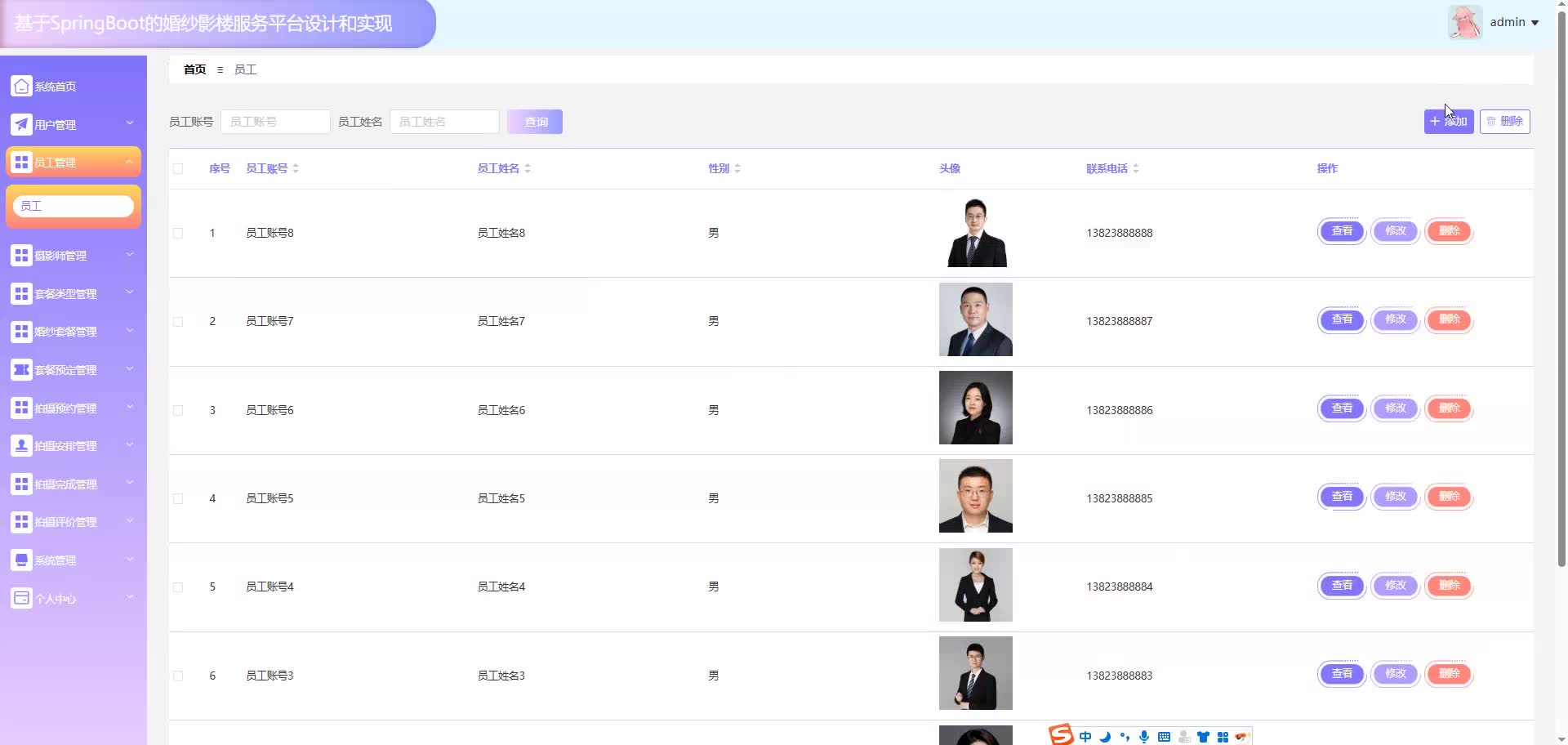Check the select-all checkbox in table header
The width and height of the screenshot is (1568, 745).
point(179,168)
